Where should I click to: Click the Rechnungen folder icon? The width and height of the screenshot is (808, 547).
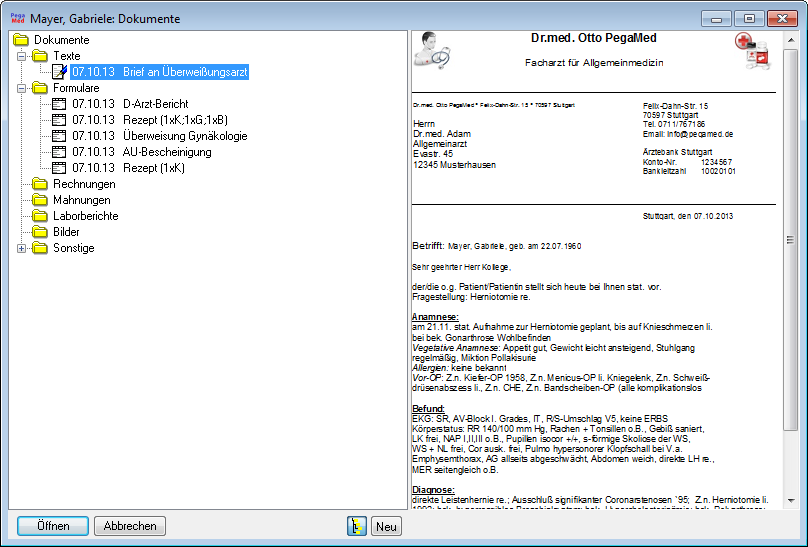(x=40, y=184)
